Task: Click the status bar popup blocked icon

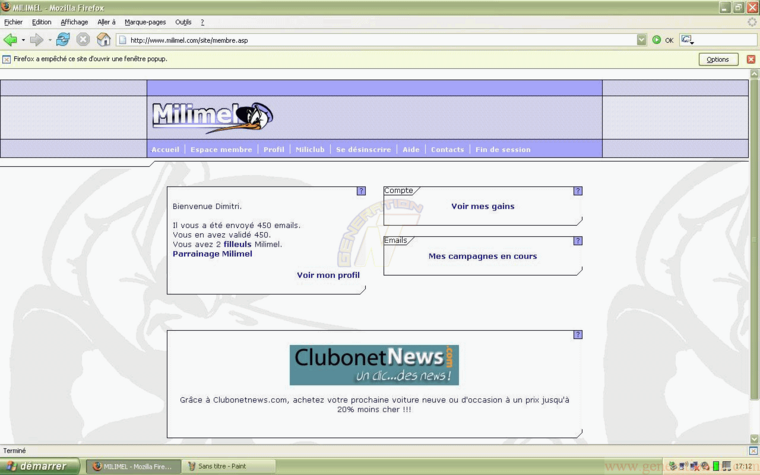Action: [x=753, y=451]
